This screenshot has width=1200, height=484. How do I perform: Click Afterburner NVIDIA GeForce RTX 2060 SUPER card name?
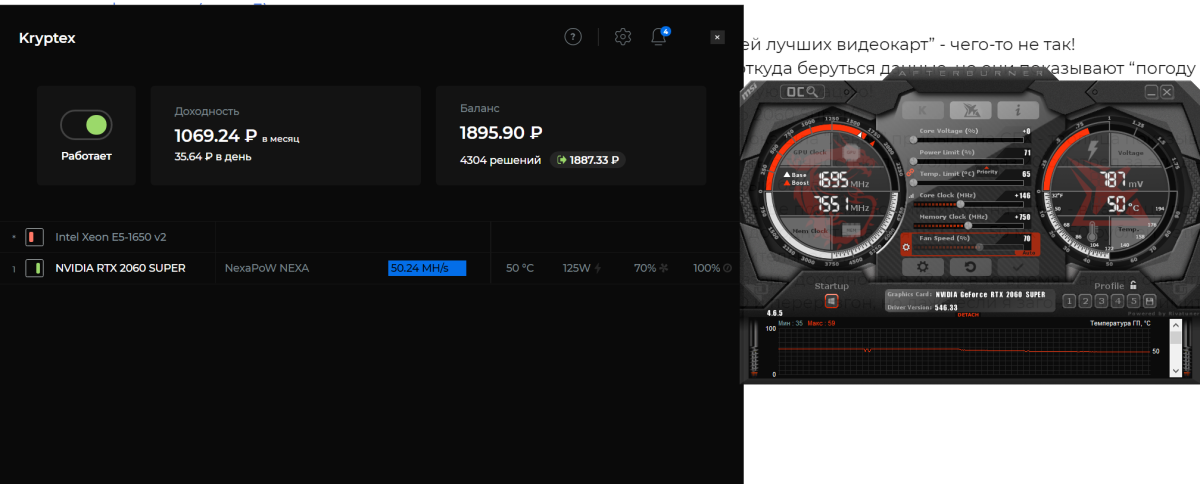tap(990, 294)
